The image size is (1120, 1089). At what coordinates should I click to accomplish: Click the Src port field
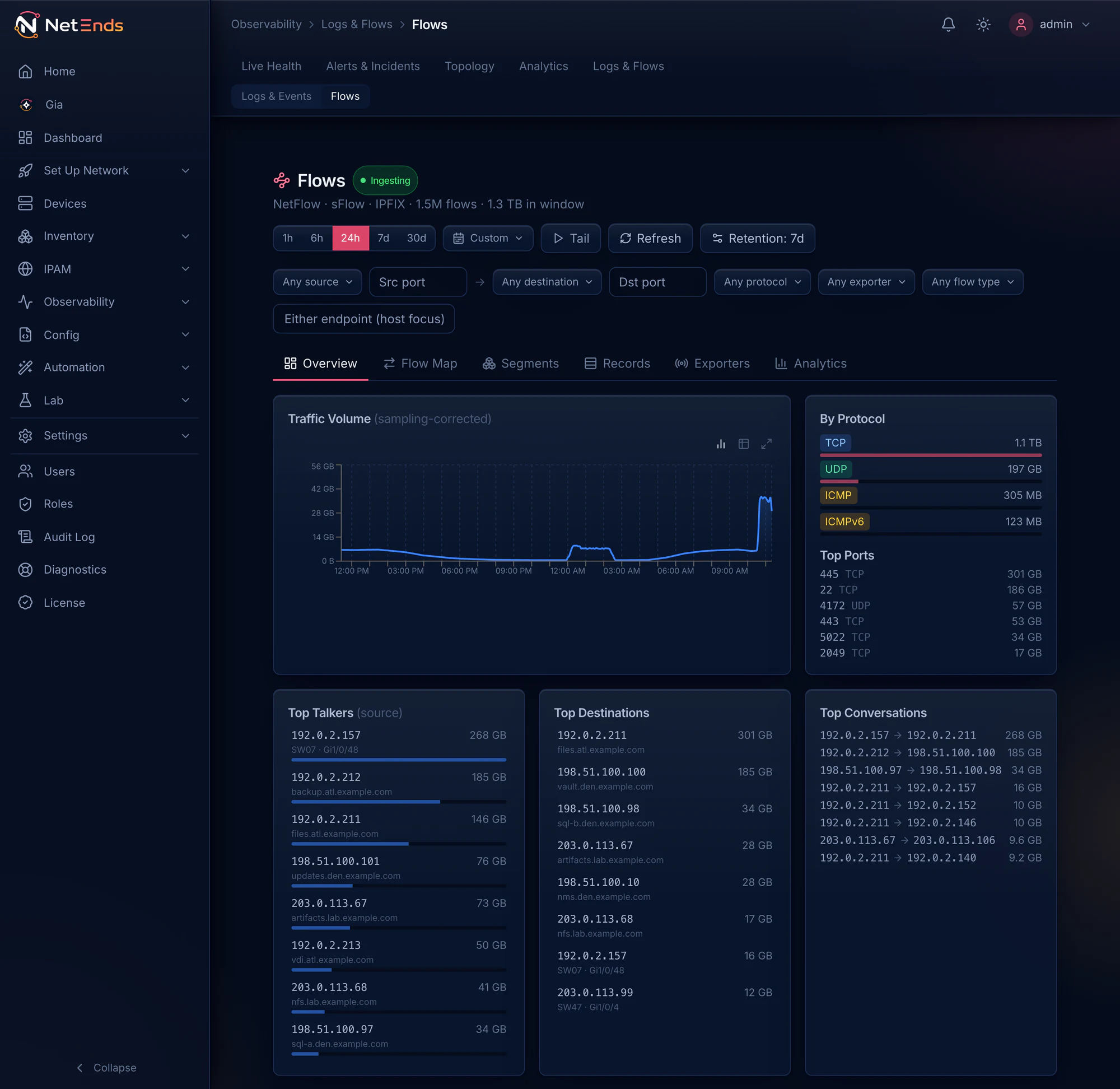coord(418,282)
